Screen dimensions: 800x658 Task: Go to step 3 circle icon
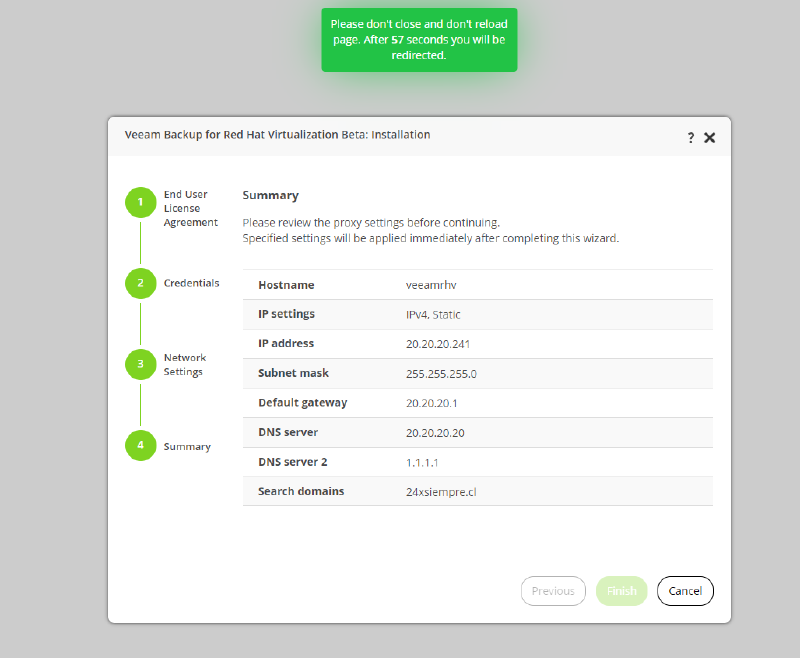tap(140, 364)
